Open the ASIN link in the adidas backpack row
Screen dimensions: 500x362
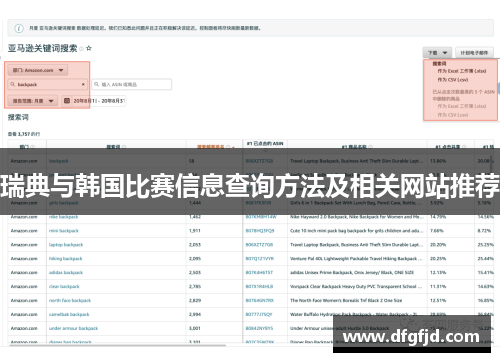pos(259,273)
